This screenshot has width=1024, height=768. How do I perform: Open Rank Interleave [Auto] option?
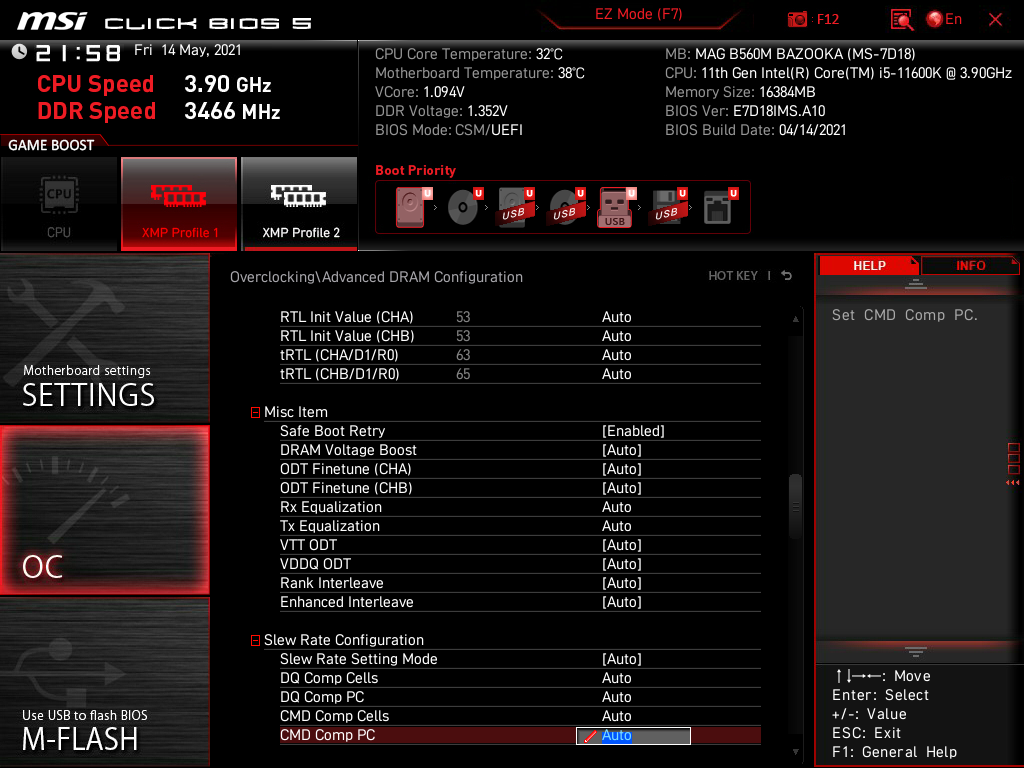(x=520, y=583)
